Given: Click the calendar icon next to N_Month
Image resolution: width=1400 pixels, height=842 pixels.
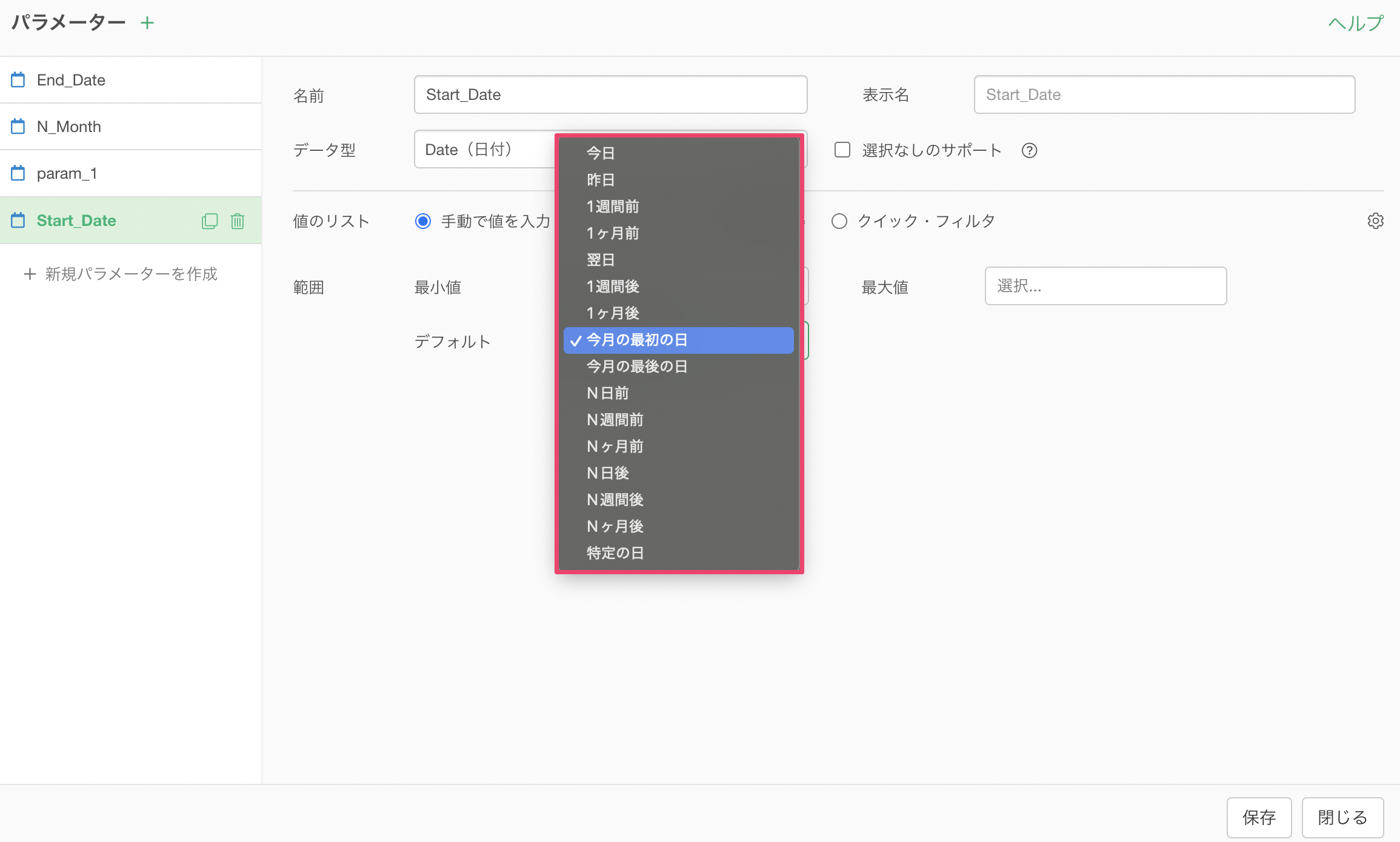Looking at the screenshot, I should click(x=18, y=127).
